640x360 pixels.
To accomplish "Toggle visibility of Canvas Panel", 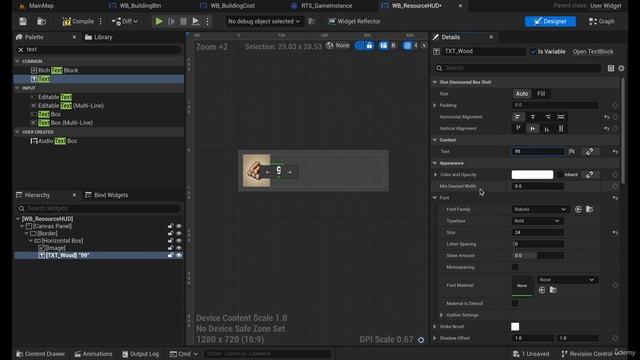I will pos(179,226).
